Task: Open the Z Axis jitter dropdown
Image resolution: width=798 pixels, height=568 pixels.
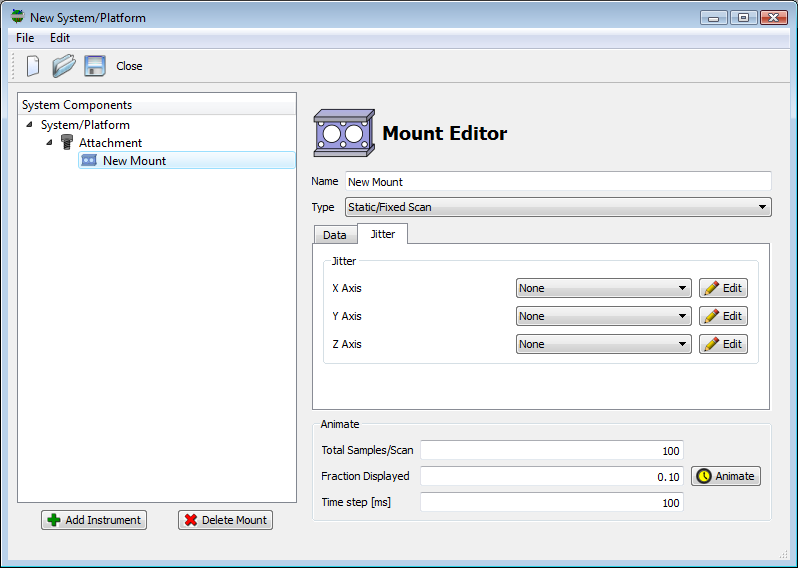Action: 604,344
